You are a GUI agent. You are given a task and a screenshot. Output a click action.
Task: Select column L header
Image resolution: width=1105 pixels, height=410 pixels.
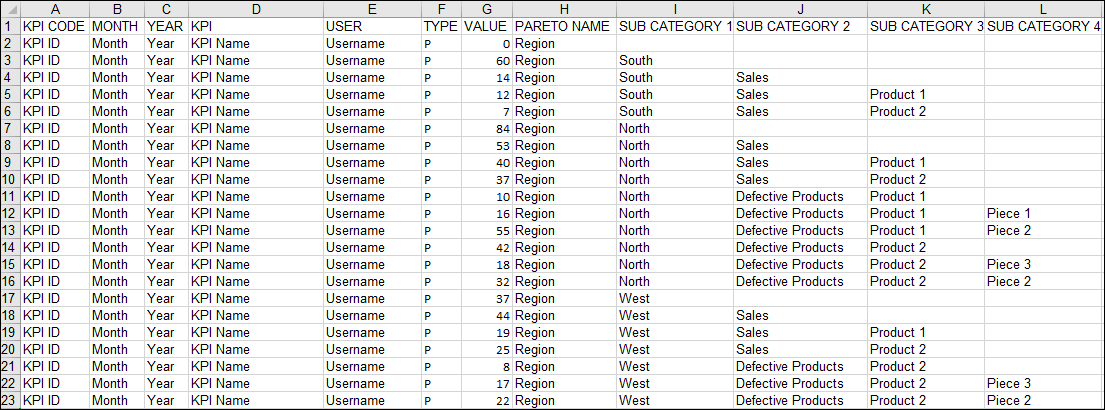pyautogui.click(x=1044, y=9)
